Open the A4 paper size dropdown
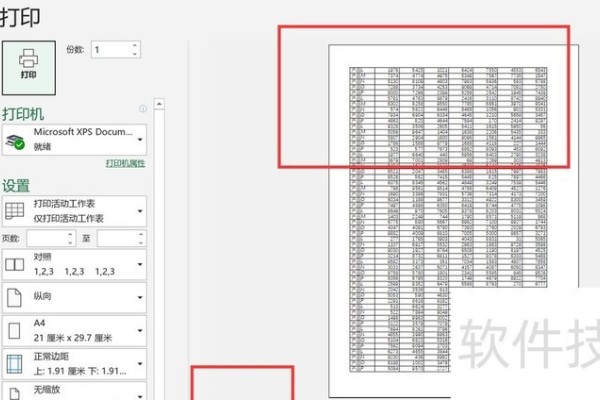Viewport: 600px width, 400px height. pos(74,330)
